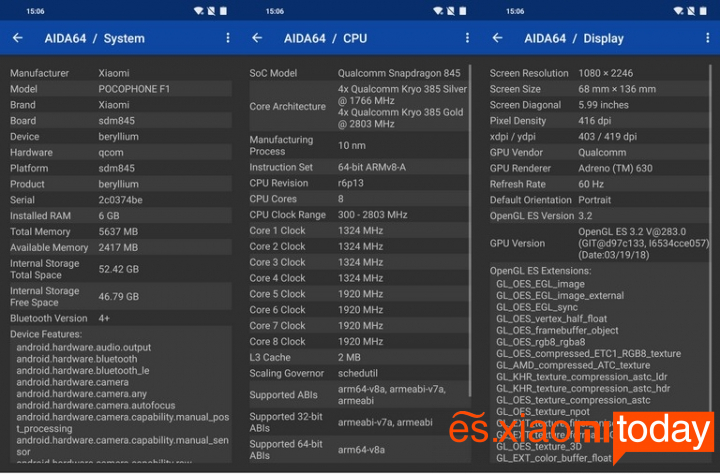Select the Bluetooth Version 4+ row

pyautogui.click(x=121, y=318)
